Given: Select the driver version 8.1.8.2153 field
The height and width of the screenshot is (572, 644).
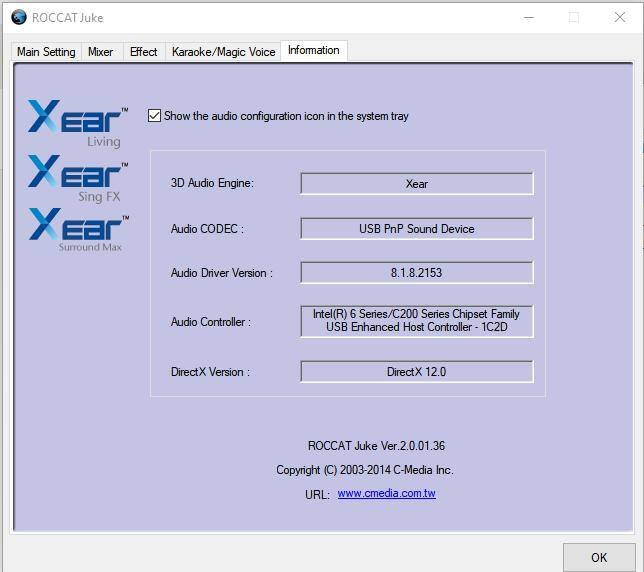Looking at the screenshot, I should pyautogui.click(x=416, y=273).
